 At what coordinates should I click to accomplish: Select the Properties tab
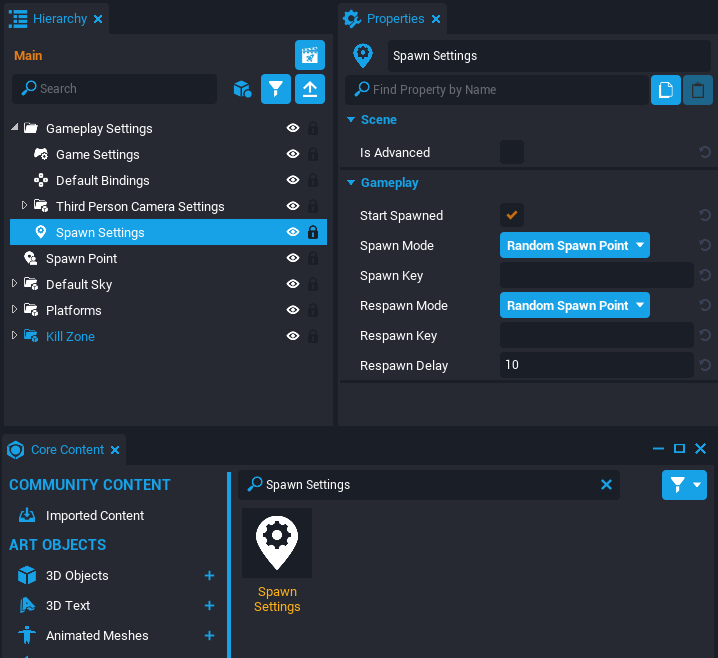pyautogui.click(x=394, y=19)
